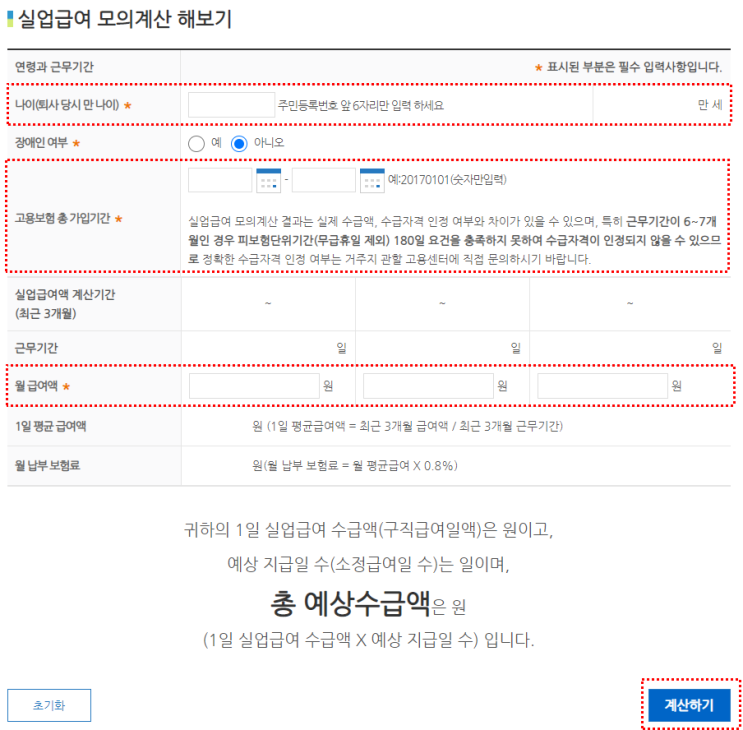Click the '표시된 부분은 필수 입력사항입니다.' notice

tap(634, 67)
